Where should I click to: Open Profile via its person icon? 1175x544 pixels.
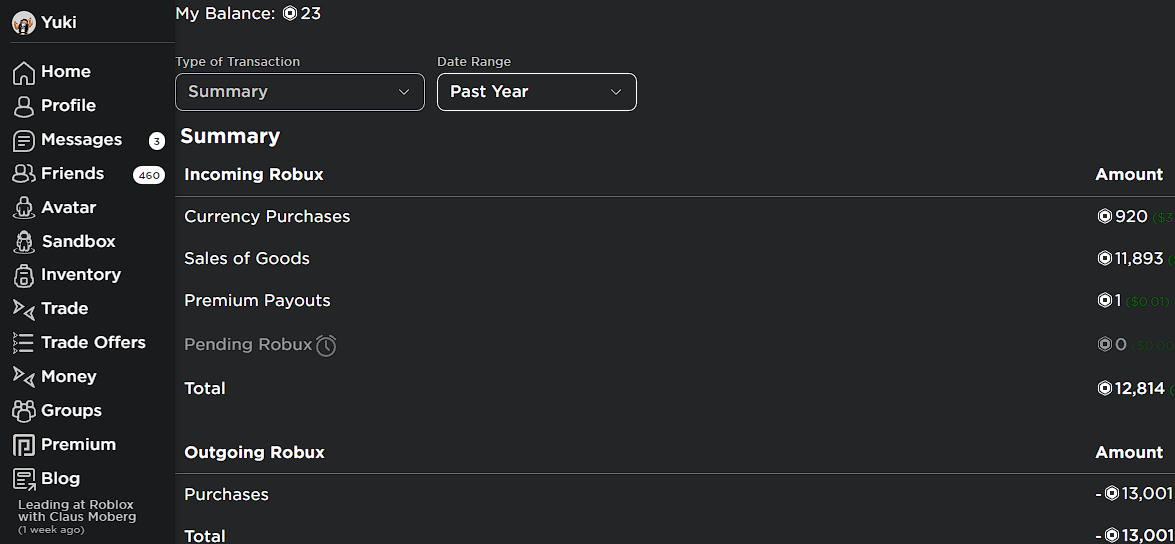pos(24,106)
